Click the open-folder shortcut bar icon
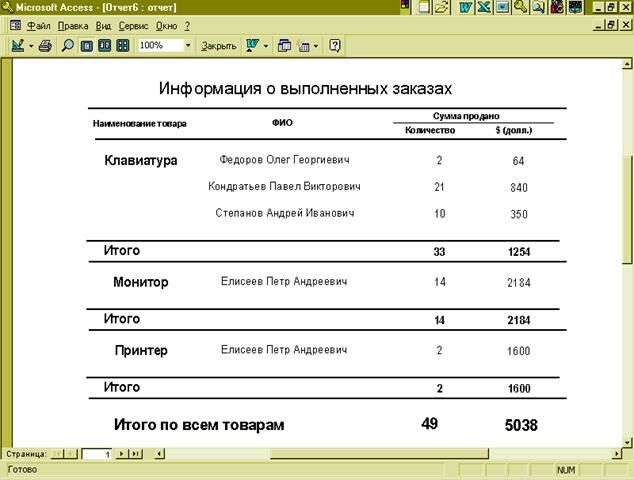Image resolution: width=634 pixels, height=480 pixels. (x=442, y=7)
